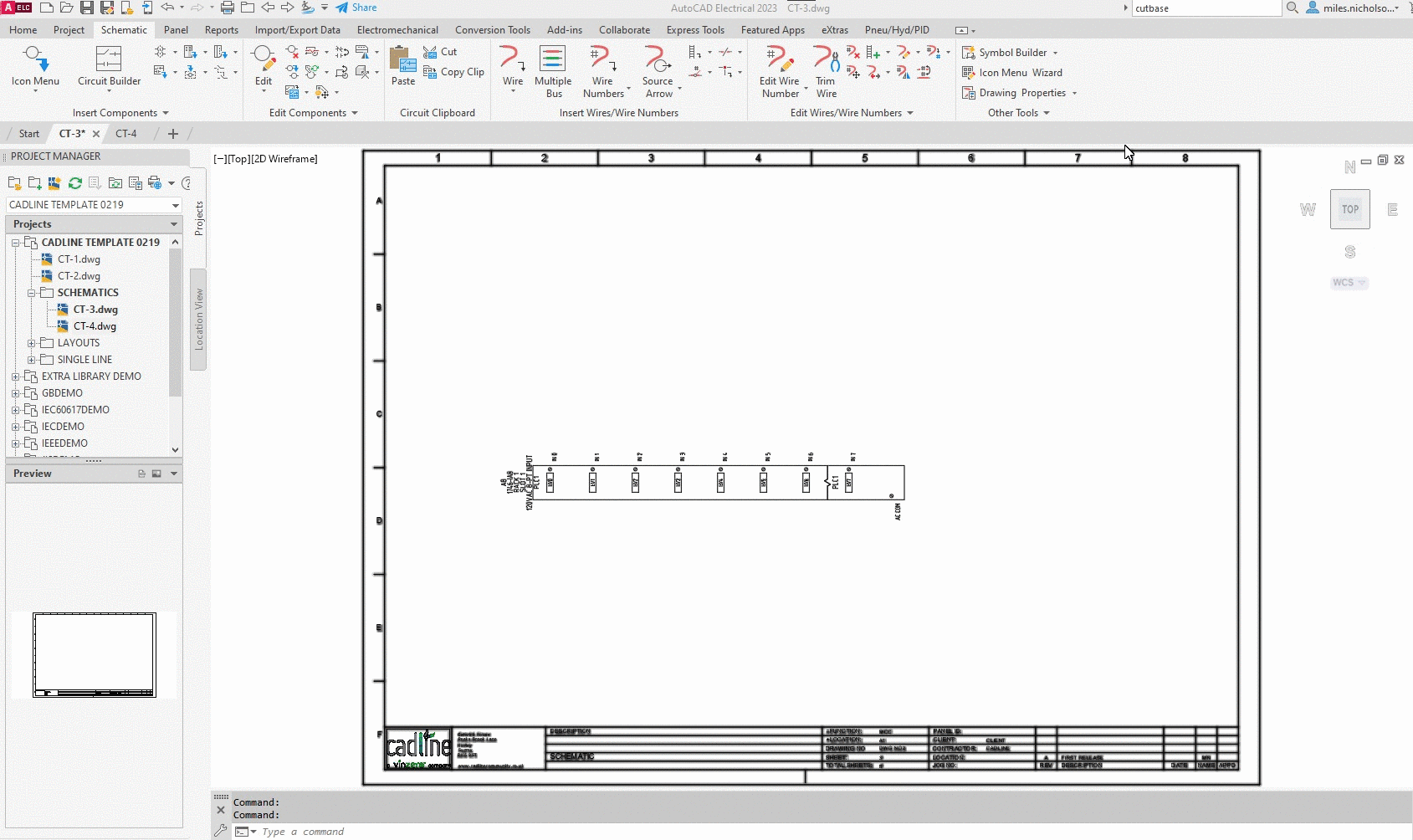Click the search magnifier icon
The width and height of the screenshot is (1413, 840).
[1293, 8]
